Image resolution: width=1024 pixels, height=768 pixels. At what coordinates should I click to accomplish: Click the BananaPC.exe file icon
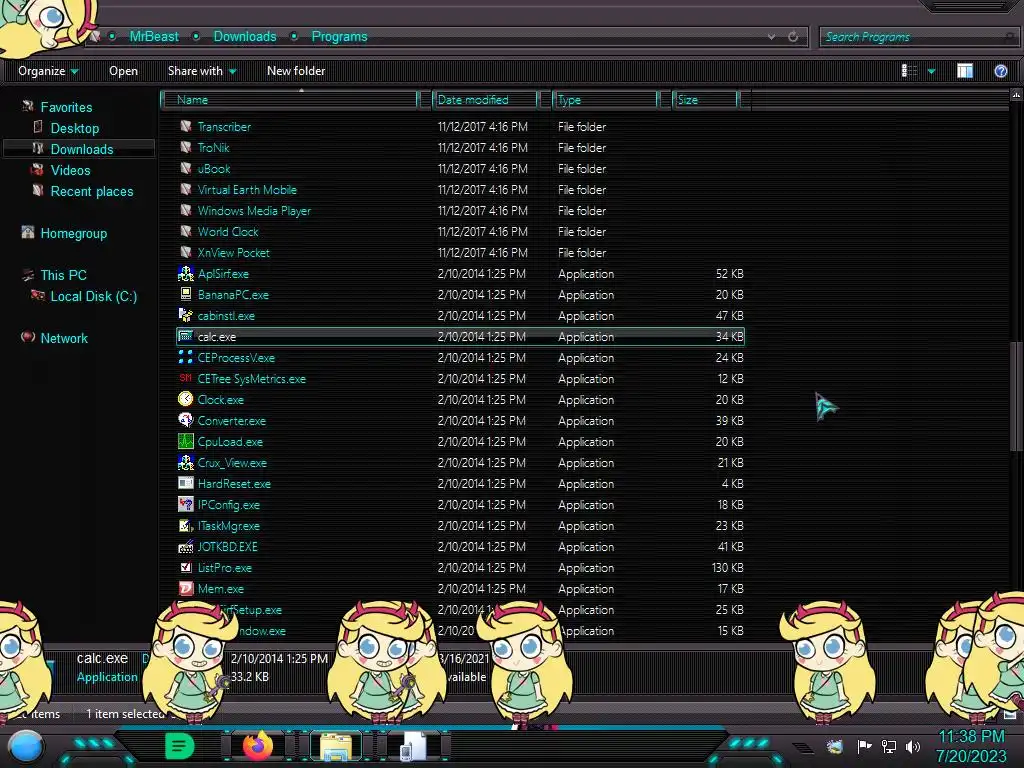click(185, 295)
